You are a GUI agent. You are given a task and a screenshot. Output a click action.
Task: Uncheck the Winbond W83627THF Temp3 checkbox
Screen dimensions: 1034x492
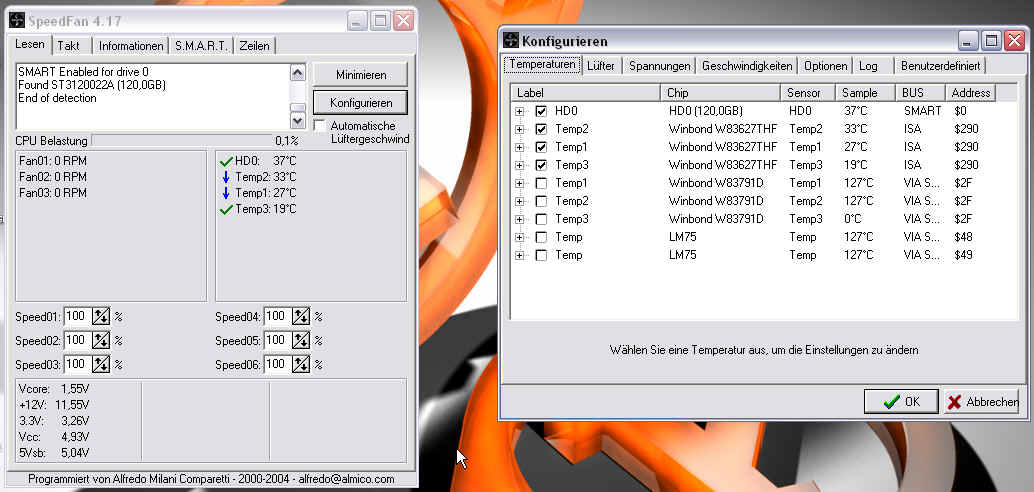point(541,165)
